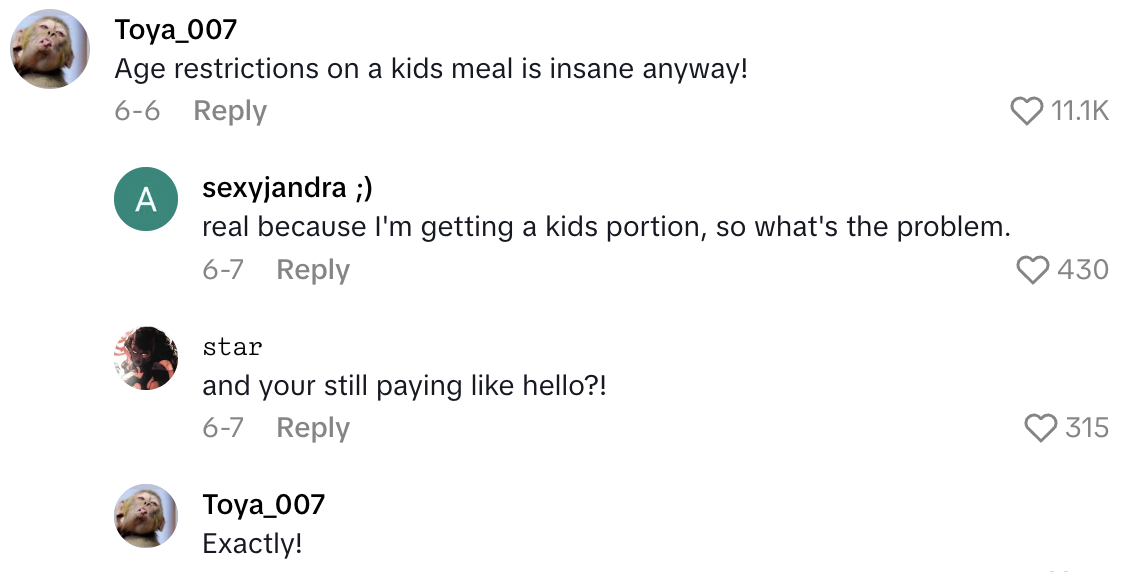This screenshot has height=572, width=1146.
Task: Click the 11.1K like count
Action: (x=1080, y=111)
